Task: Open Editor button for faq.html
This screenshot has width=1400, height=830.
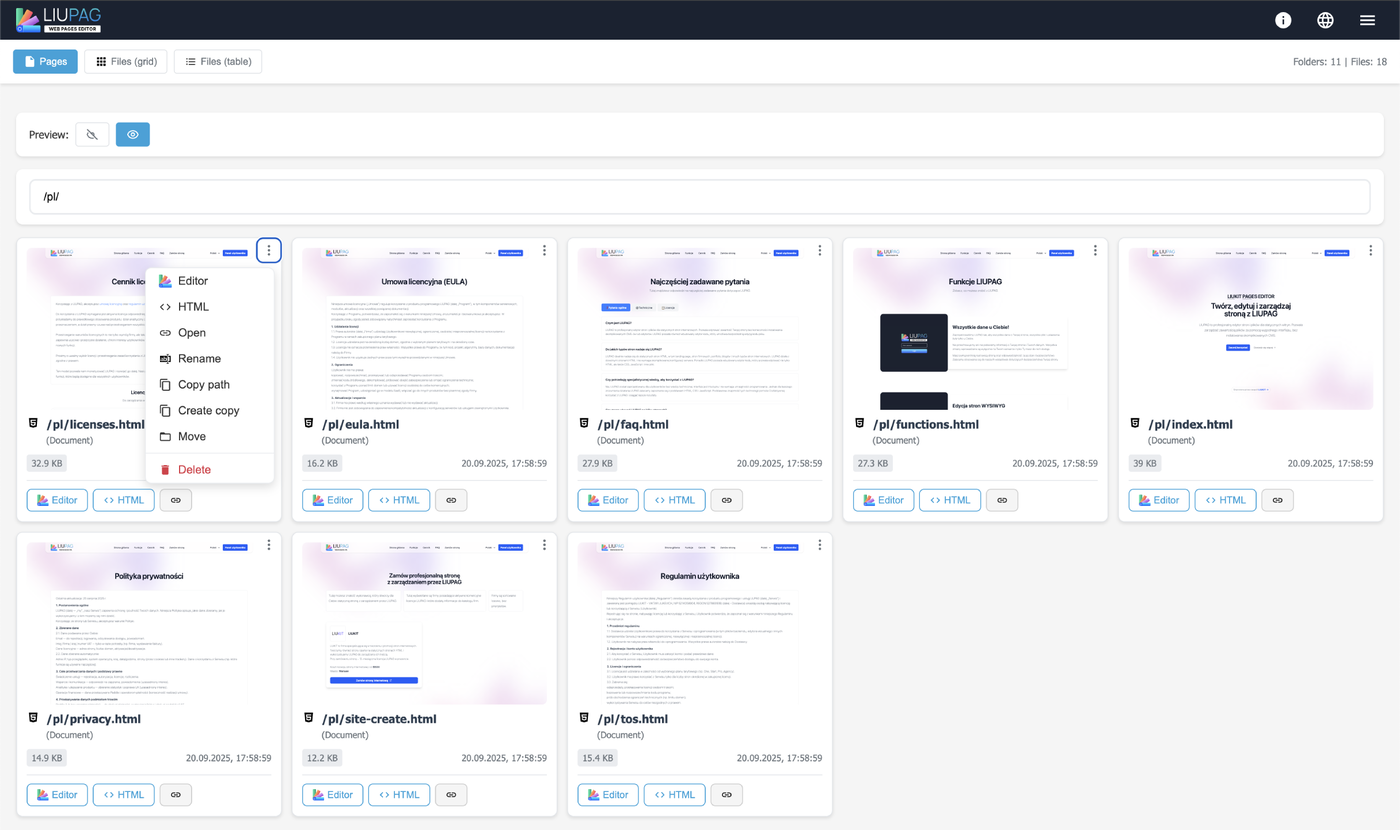Action: point(608,500)
